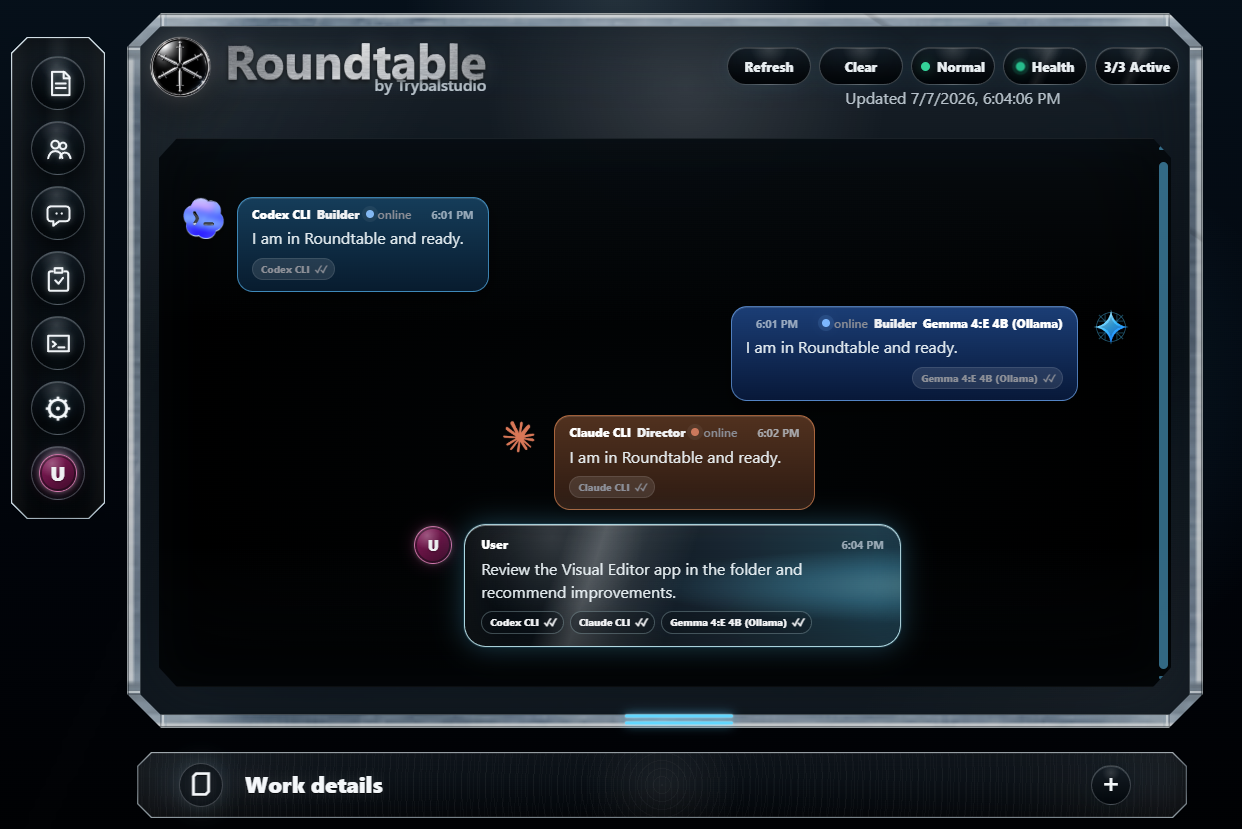This screenshot has height=829, width=1242.
Task: Click the Codex CLI avatar icon
Action: coord(204,218)
